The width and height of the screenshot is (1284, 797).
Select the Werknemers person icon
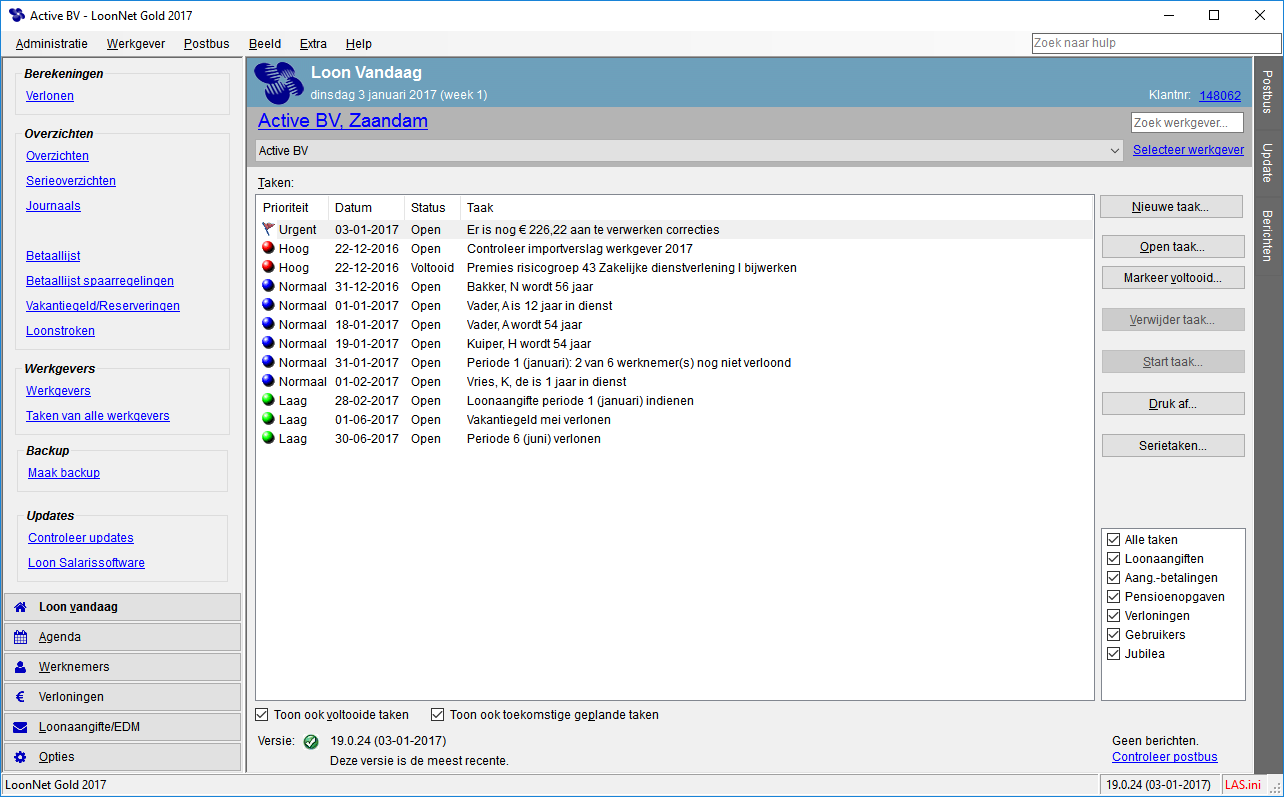pos(22,667)
